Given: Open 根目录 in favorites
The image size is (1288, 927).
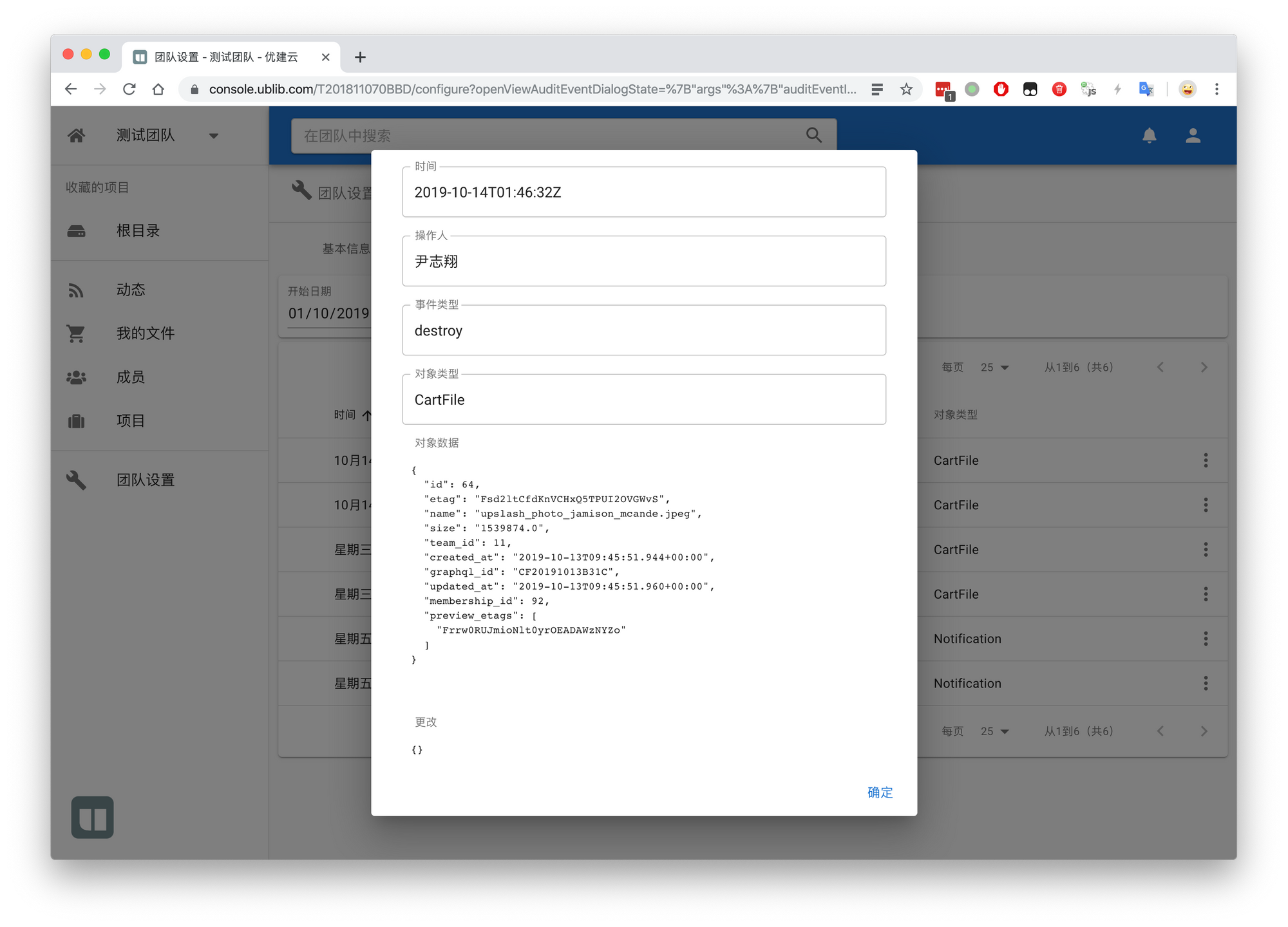Looking at the screenshot, I should (138, 230).
